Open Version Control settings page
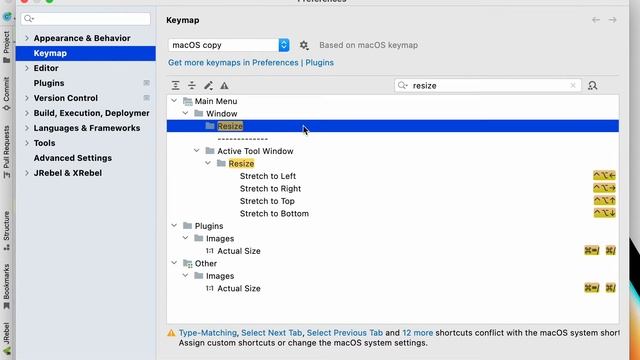Screen dimensions: 640x360 point(66,98)
